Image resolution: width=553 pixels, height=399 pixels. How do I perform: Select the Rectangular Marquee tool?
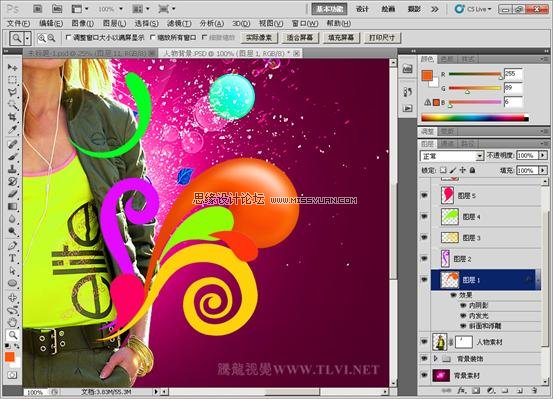12,80
